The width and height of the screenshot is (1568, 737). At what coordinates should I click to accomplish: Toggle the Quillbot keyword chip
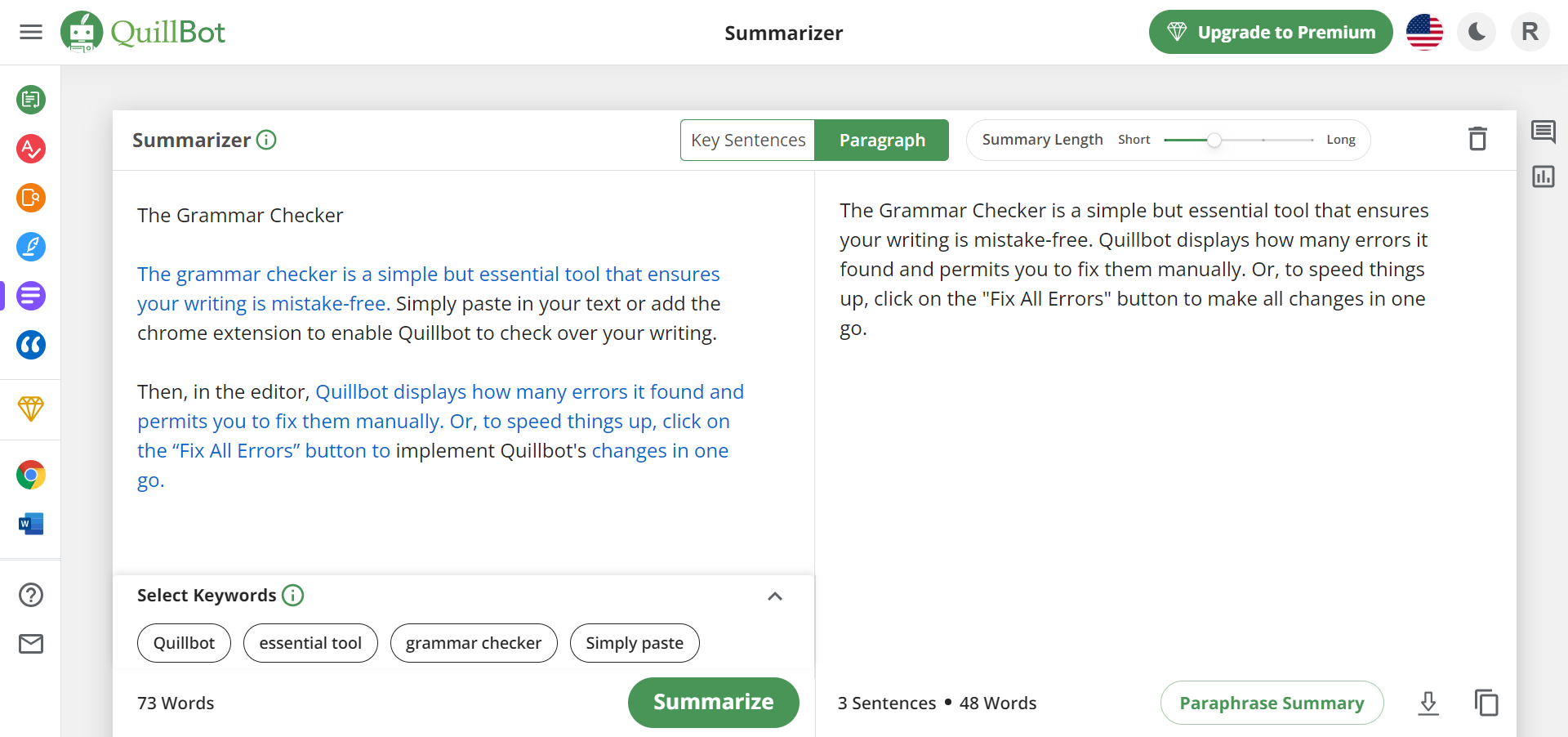184,643
